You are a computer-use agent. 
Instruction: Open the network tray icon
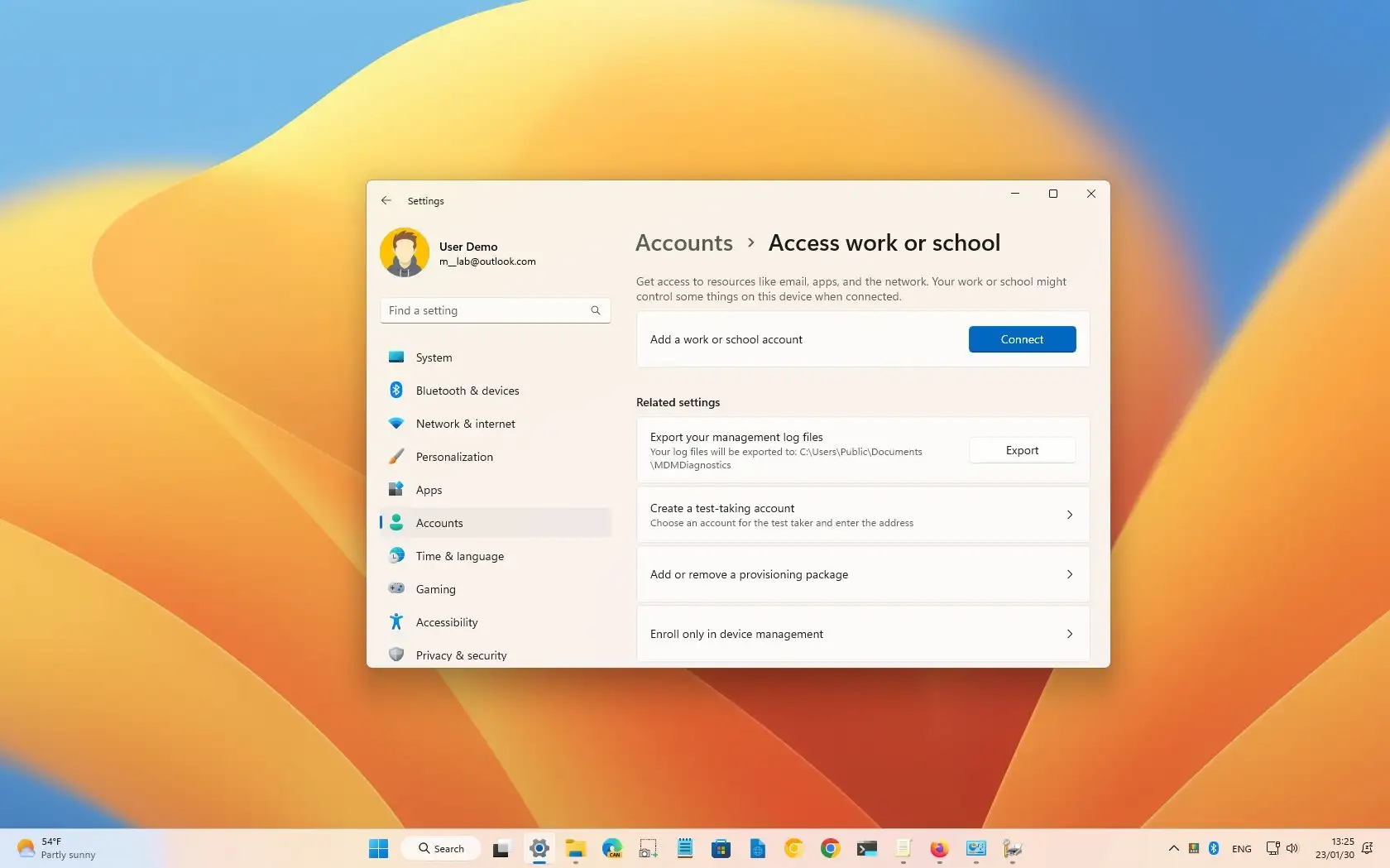(x=1273, y=848)
